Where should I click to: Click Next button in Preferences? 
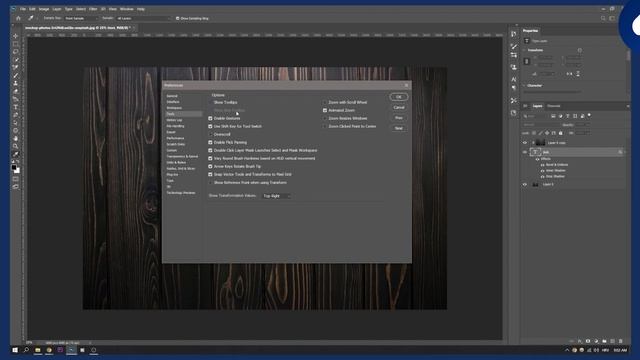[x=399, y=128]
